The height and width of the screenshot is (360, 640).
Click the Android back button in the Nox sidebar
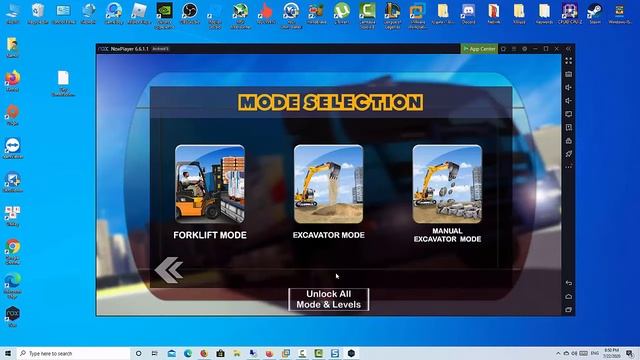(x=569, y=283)
